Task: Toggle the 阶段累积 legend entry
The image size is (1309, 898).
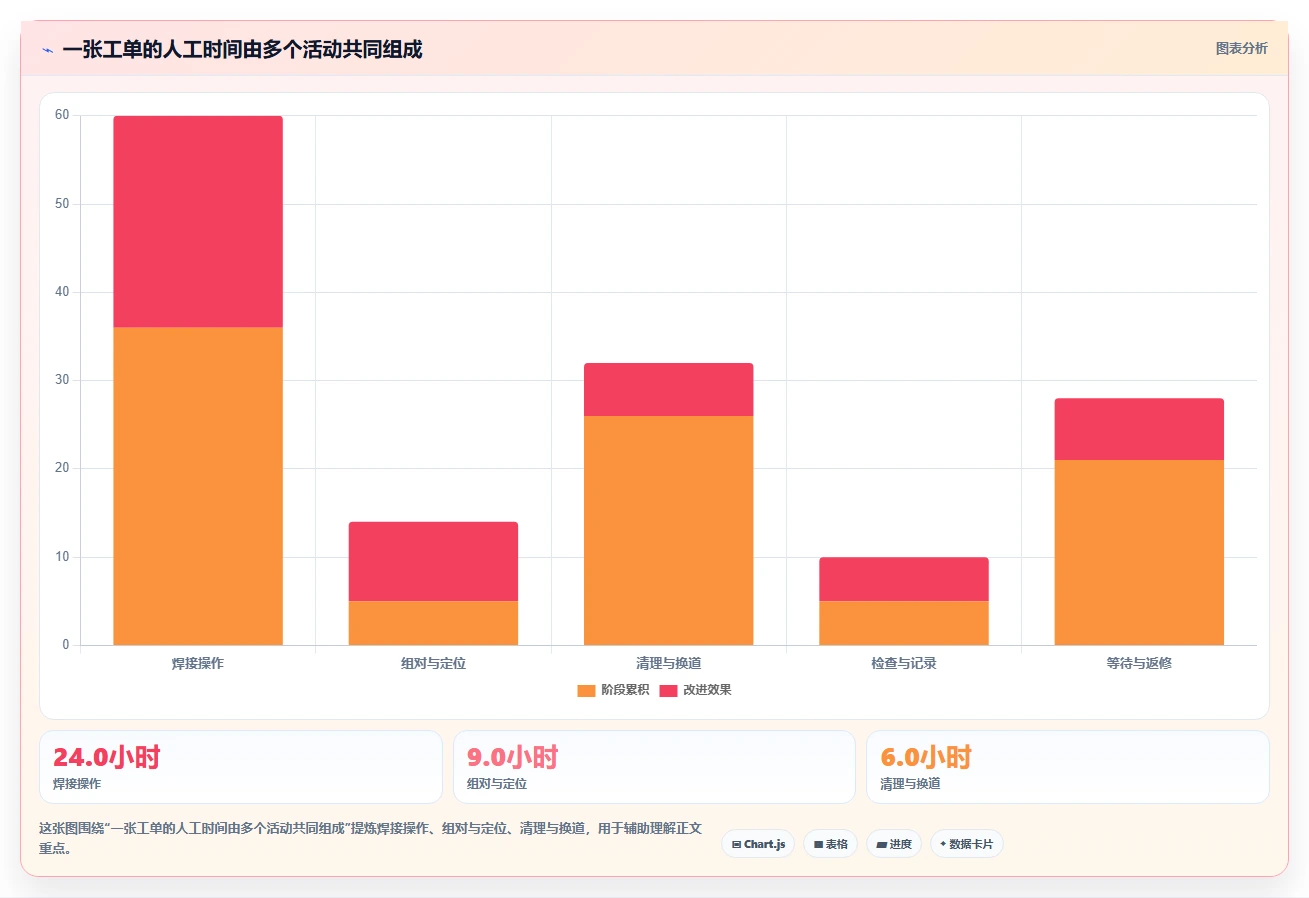Action: coord(613,690)
